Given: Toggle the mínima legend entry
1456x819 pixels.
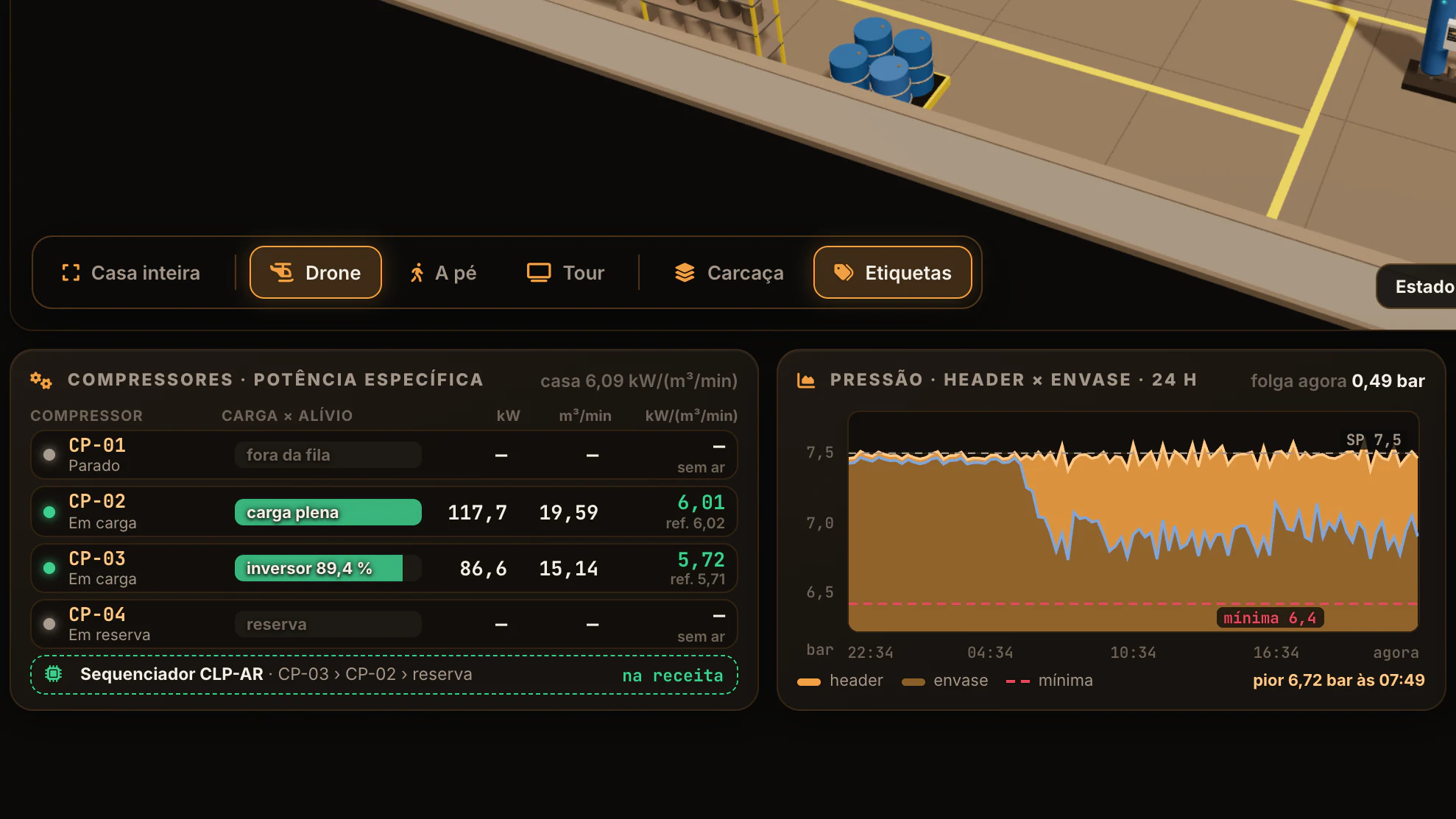Looking at the screenshot, I should coord(1050,681).
